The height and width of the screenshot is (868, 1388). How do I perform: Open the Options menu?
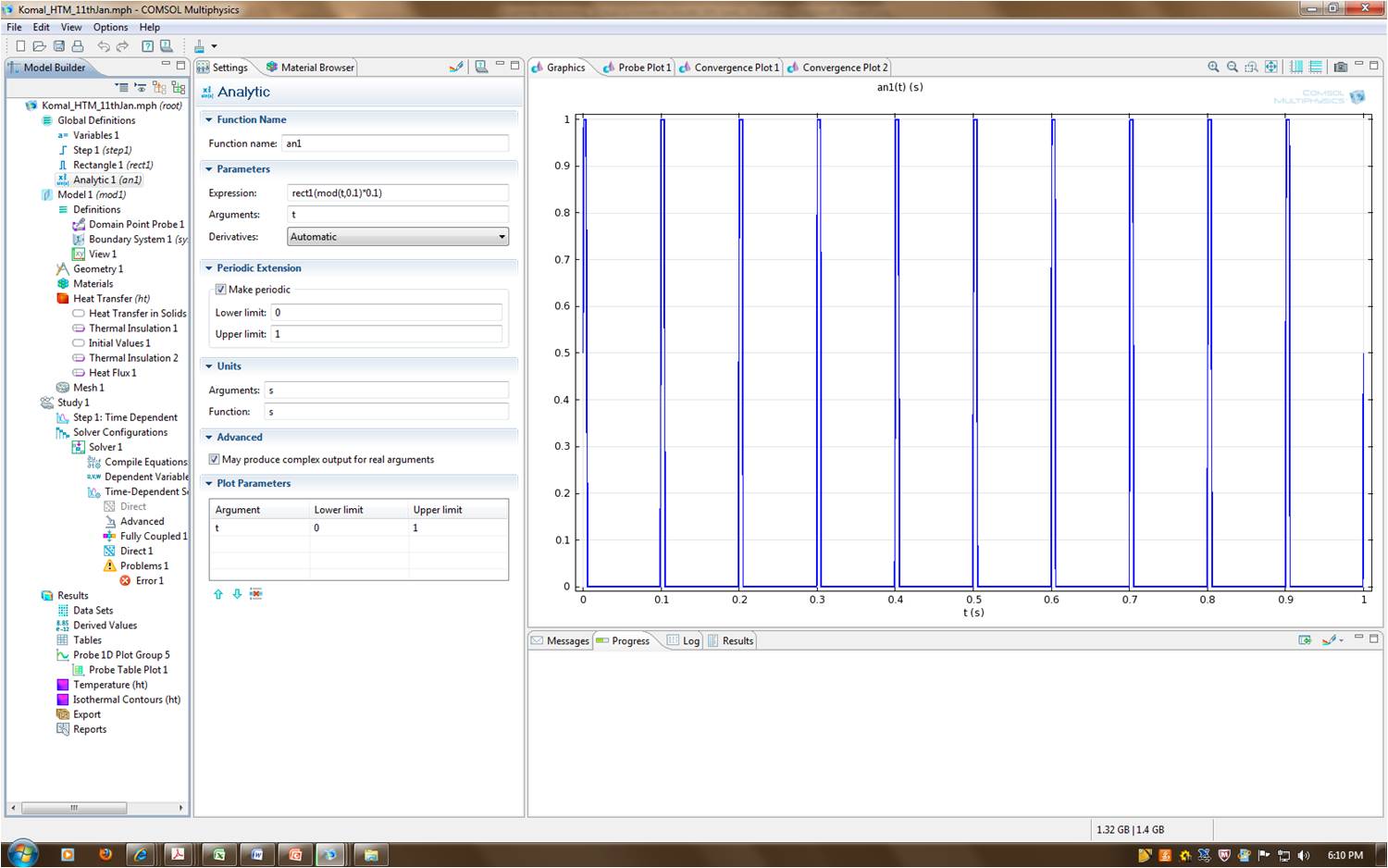[110, 27]
